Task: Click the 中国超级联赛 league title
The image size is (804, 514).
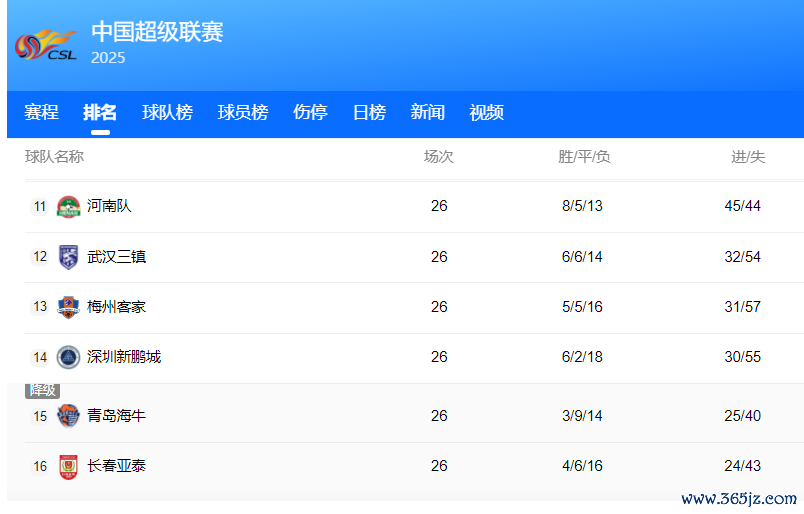Action: point(157,32)
